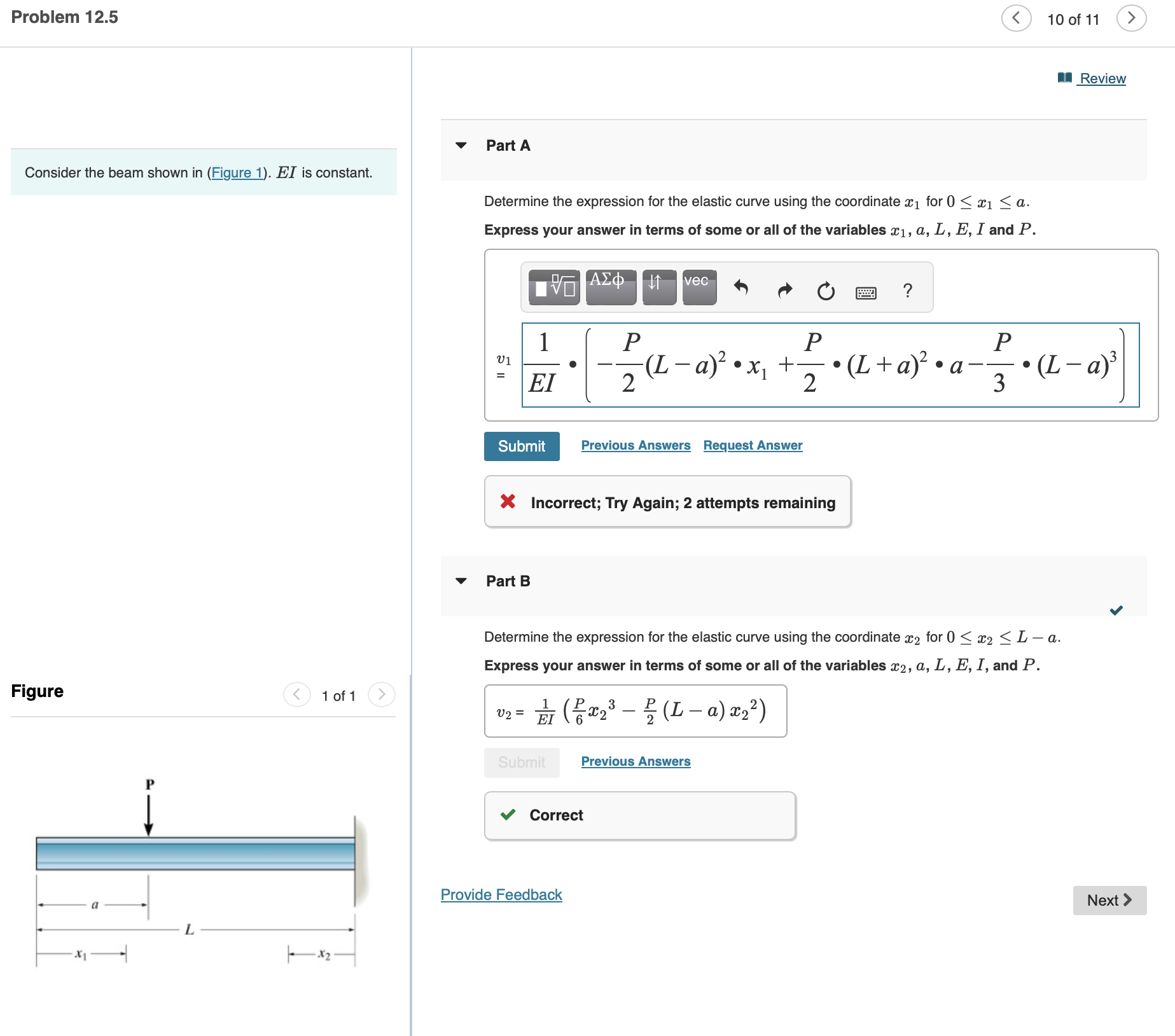Open Figure 1 from the problem statement
Screen dimensions: 1175x1036
236,172
